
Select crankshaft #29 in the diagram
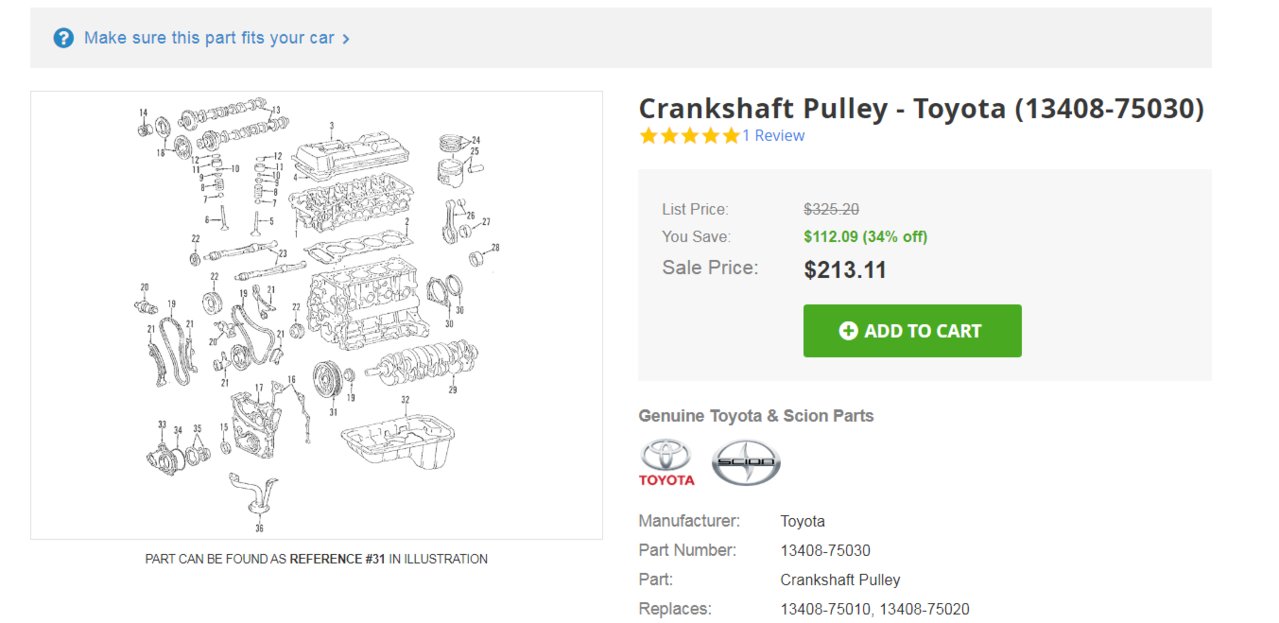[x=421, y=361]
